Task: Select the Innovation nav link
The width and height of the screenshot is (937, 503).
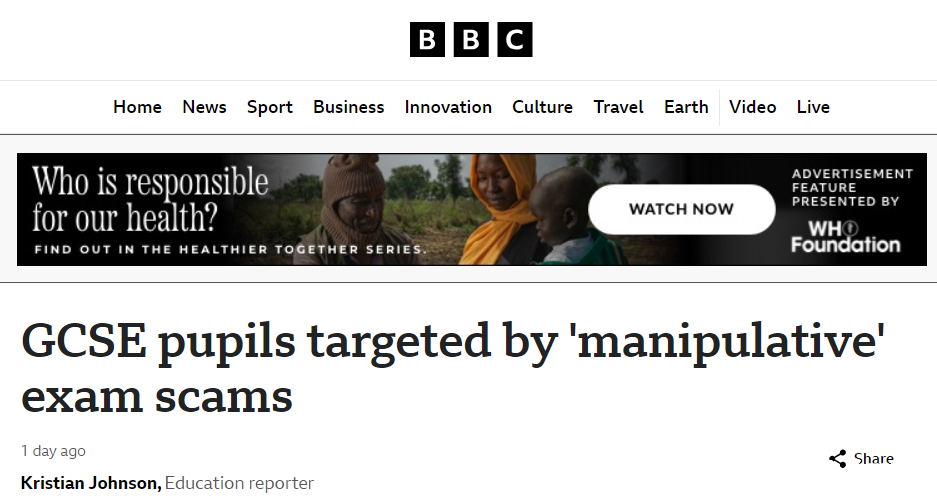Action: click(x=448, y=107)
